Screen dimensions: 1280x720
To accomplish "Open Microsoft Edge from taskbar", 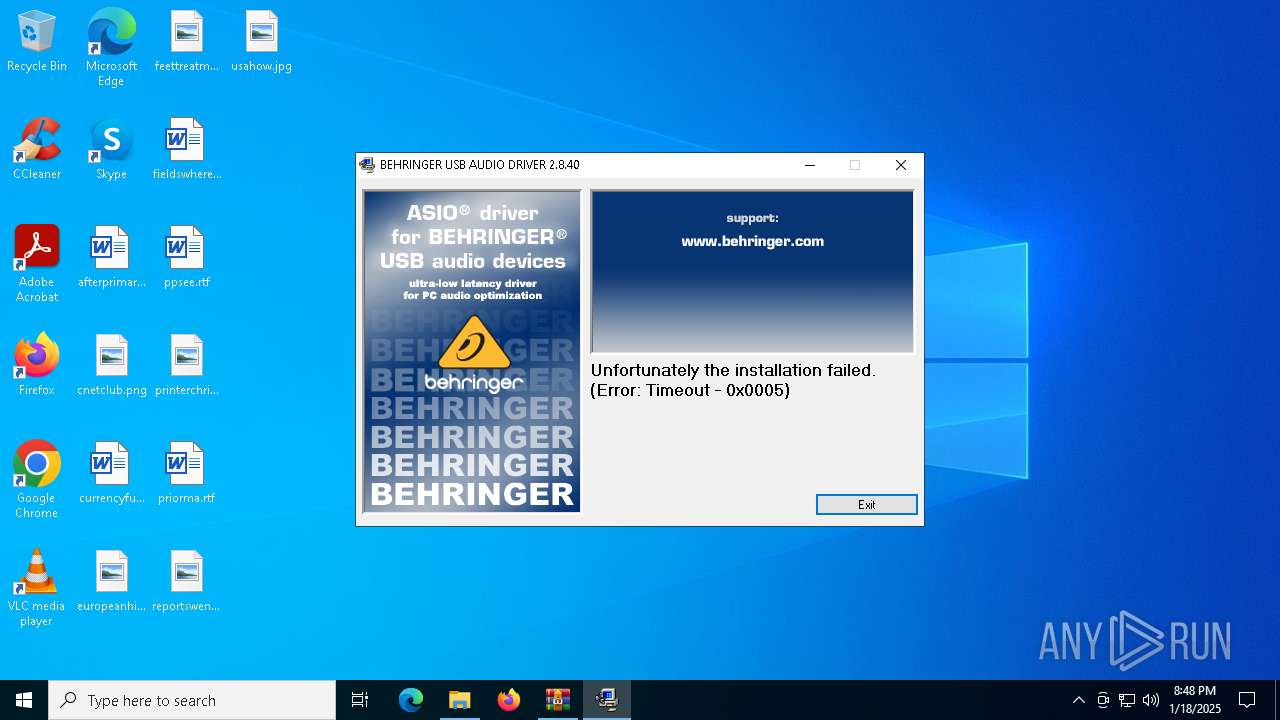I will point(411,700).
